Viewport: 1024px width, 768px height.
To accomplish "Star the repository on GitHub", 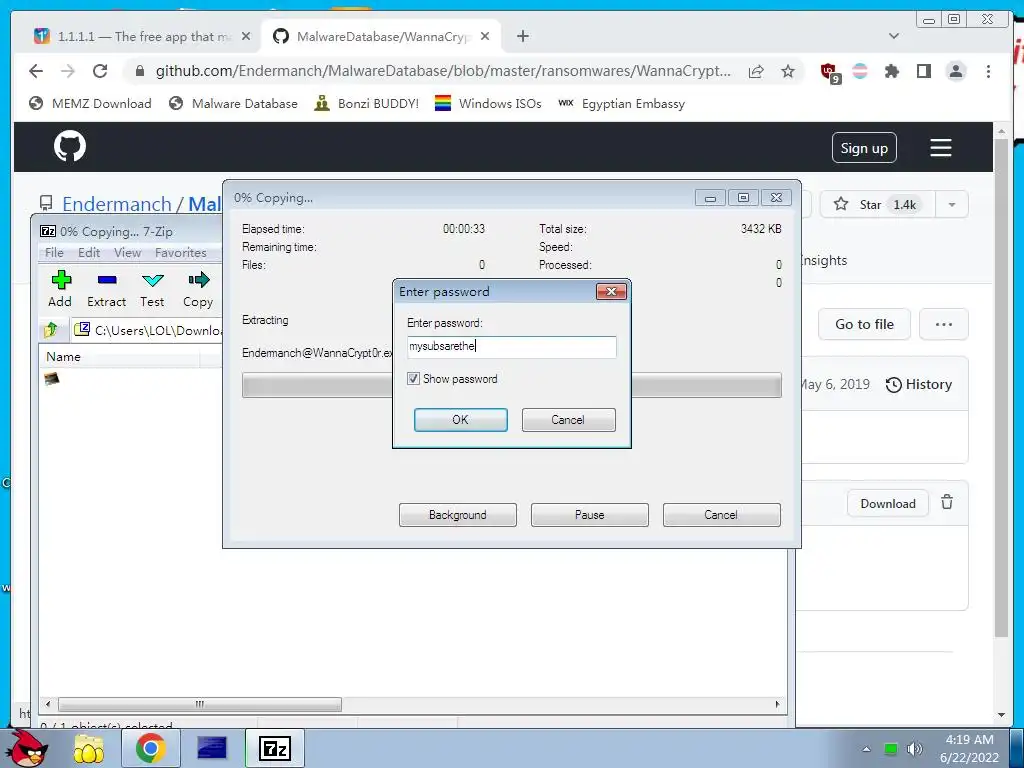I will [x=877, y=205].
